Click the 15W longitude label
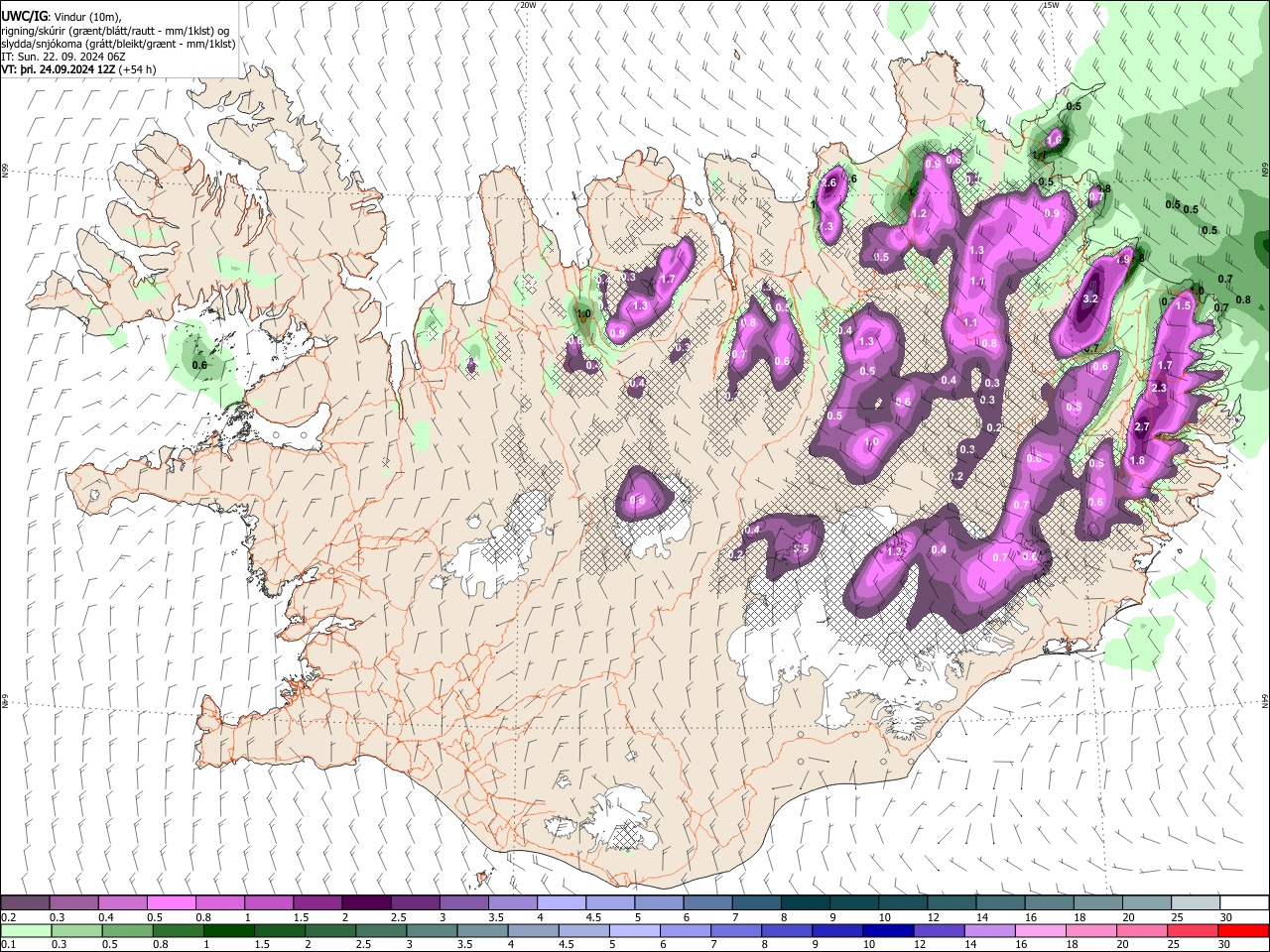The height and width of the screenshot is (952, 1270). (x=1051, y=5)
